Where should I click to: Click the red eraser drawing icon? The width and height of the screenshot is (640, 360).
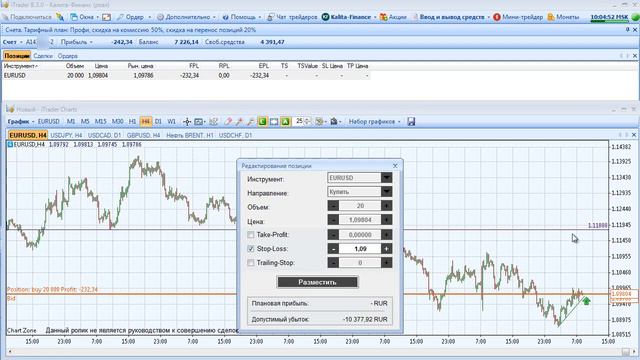click(x=228, y=122)
